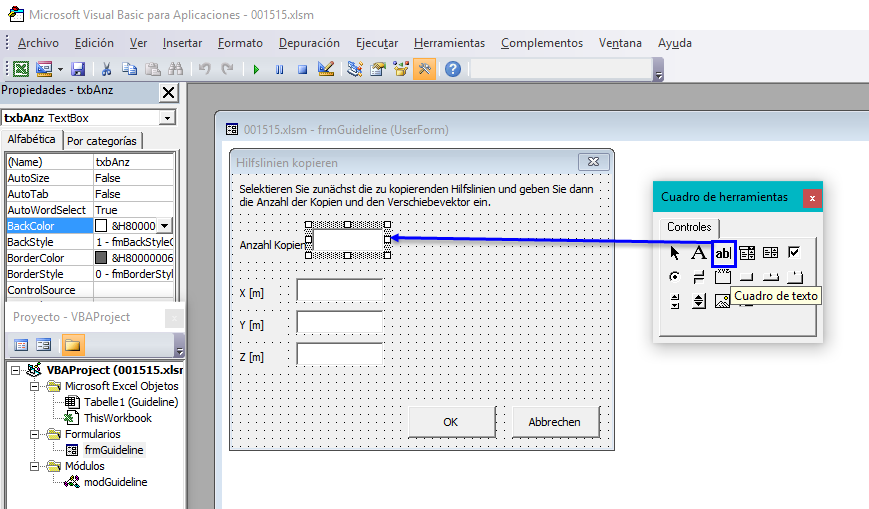This screenshot has width=869, height=509.
Task: Toggle Design Mode ruler icon
Action: 326,69
